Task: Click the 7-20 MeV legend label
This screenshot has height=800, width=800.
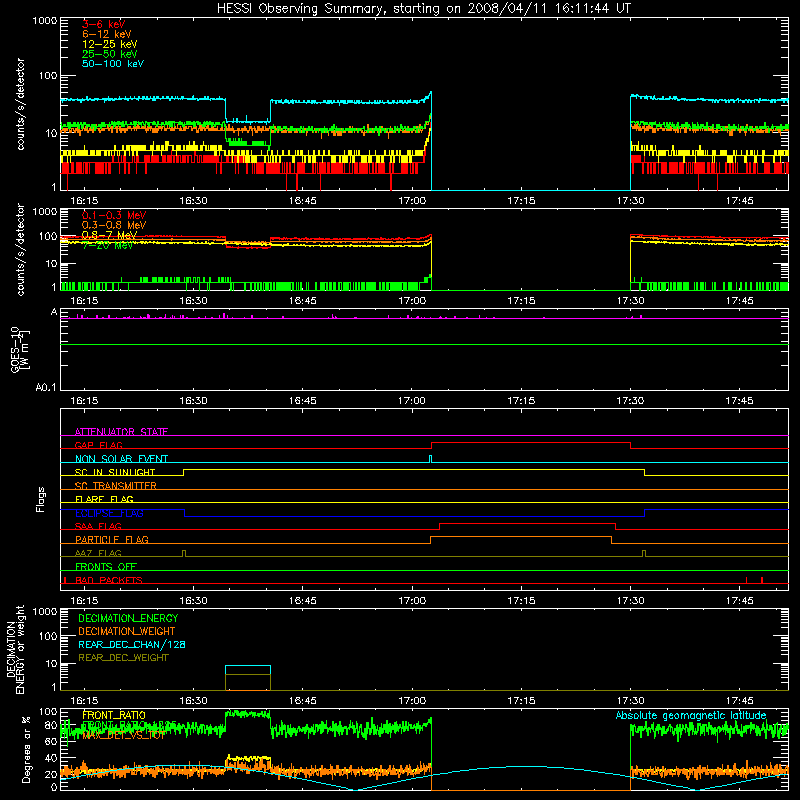Action: [x=107, y=245]
